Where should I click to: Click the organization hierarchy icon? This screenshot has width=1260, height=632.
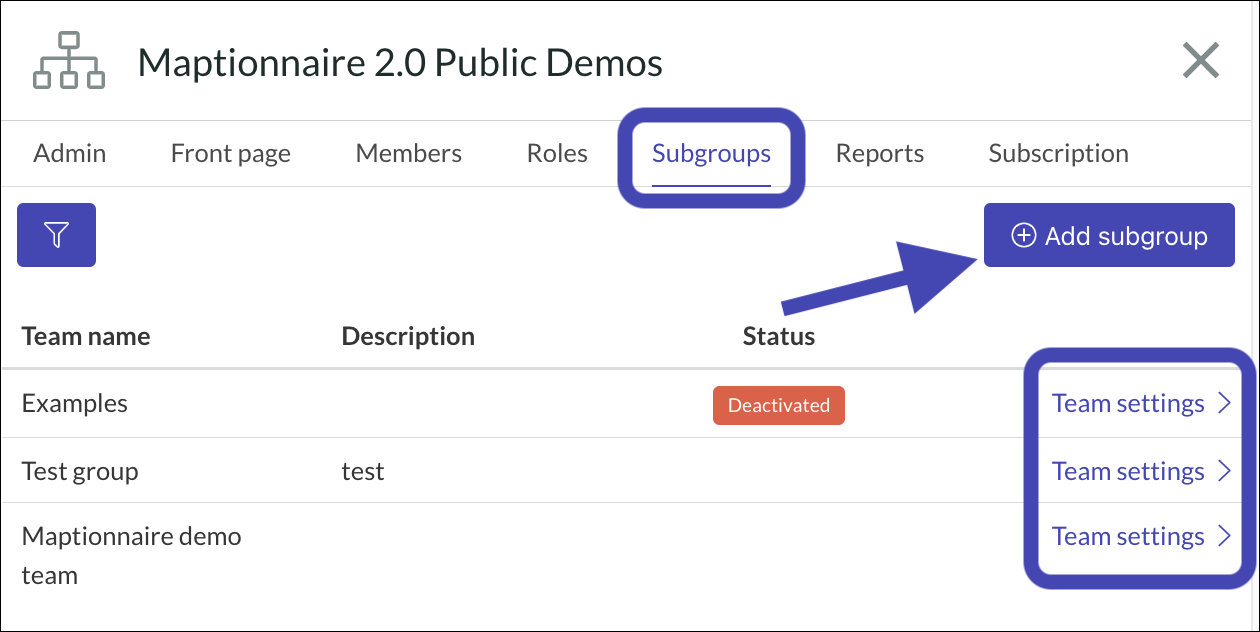tap(69, 62)
